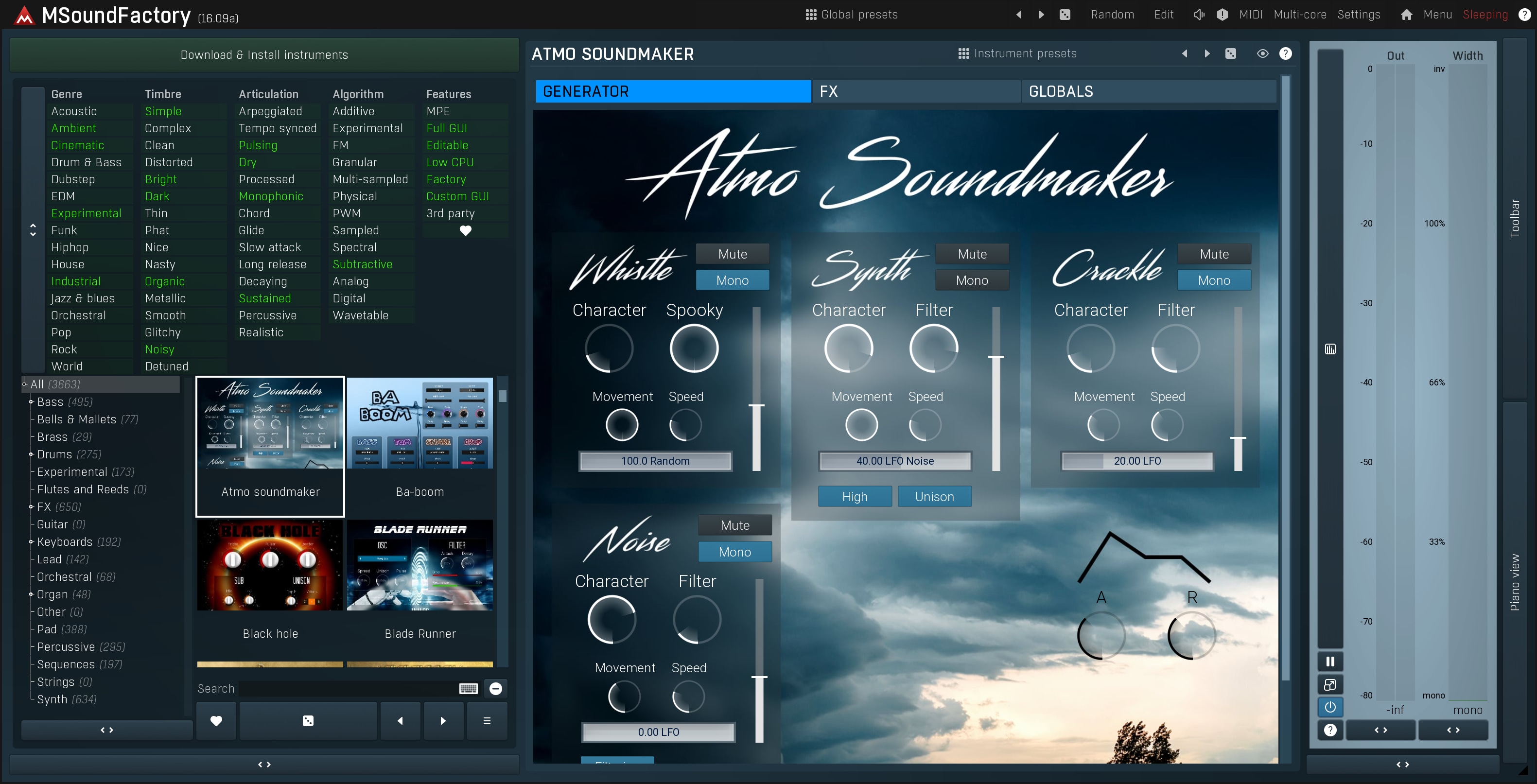The width and height of the screenshot is (1537, 784).
Task: Select the previous global preset arrow
Action: pos(1018,14)
